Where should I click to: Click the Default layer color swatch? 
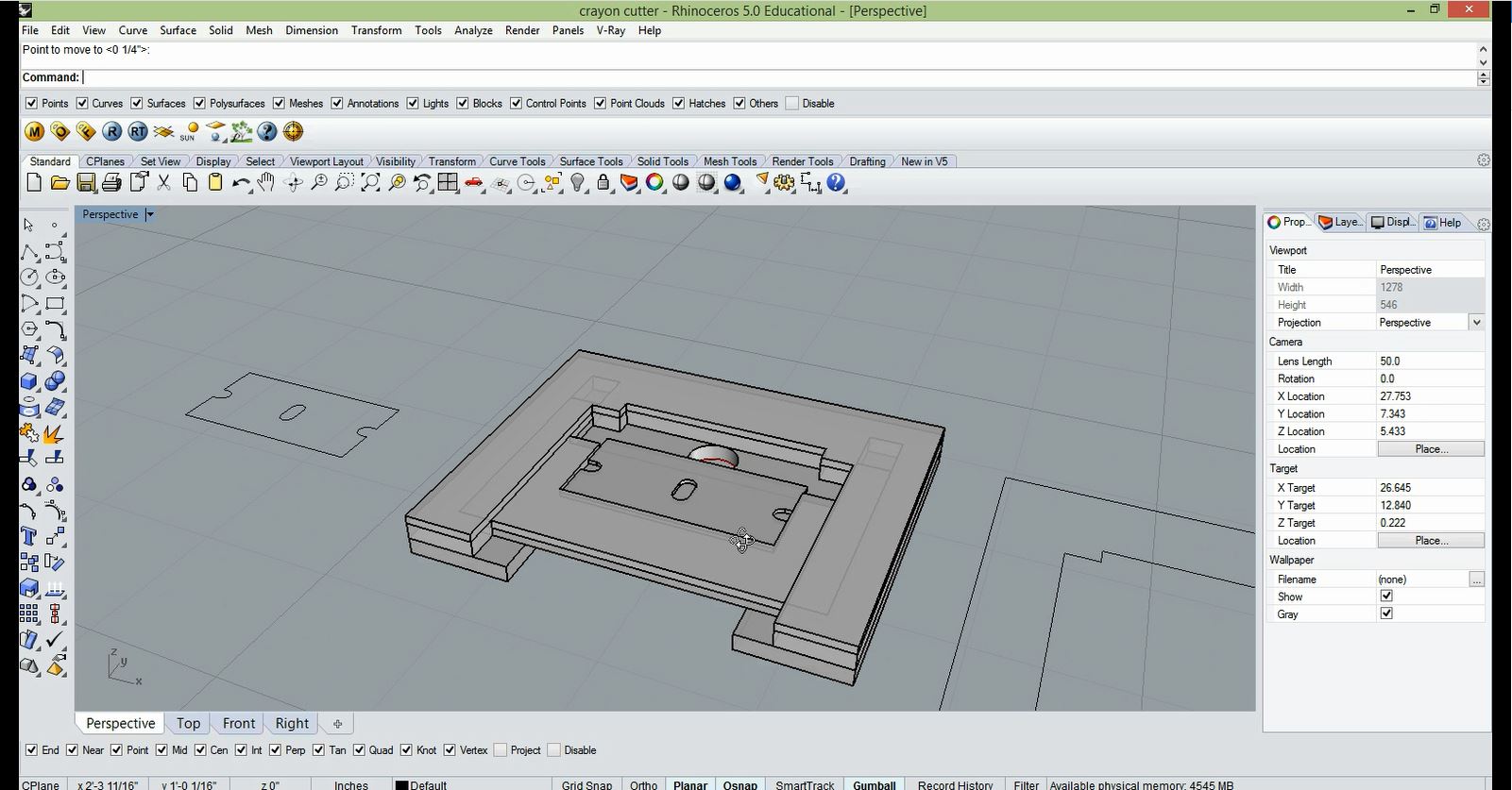pyautogui.click(x=401, y=784)
